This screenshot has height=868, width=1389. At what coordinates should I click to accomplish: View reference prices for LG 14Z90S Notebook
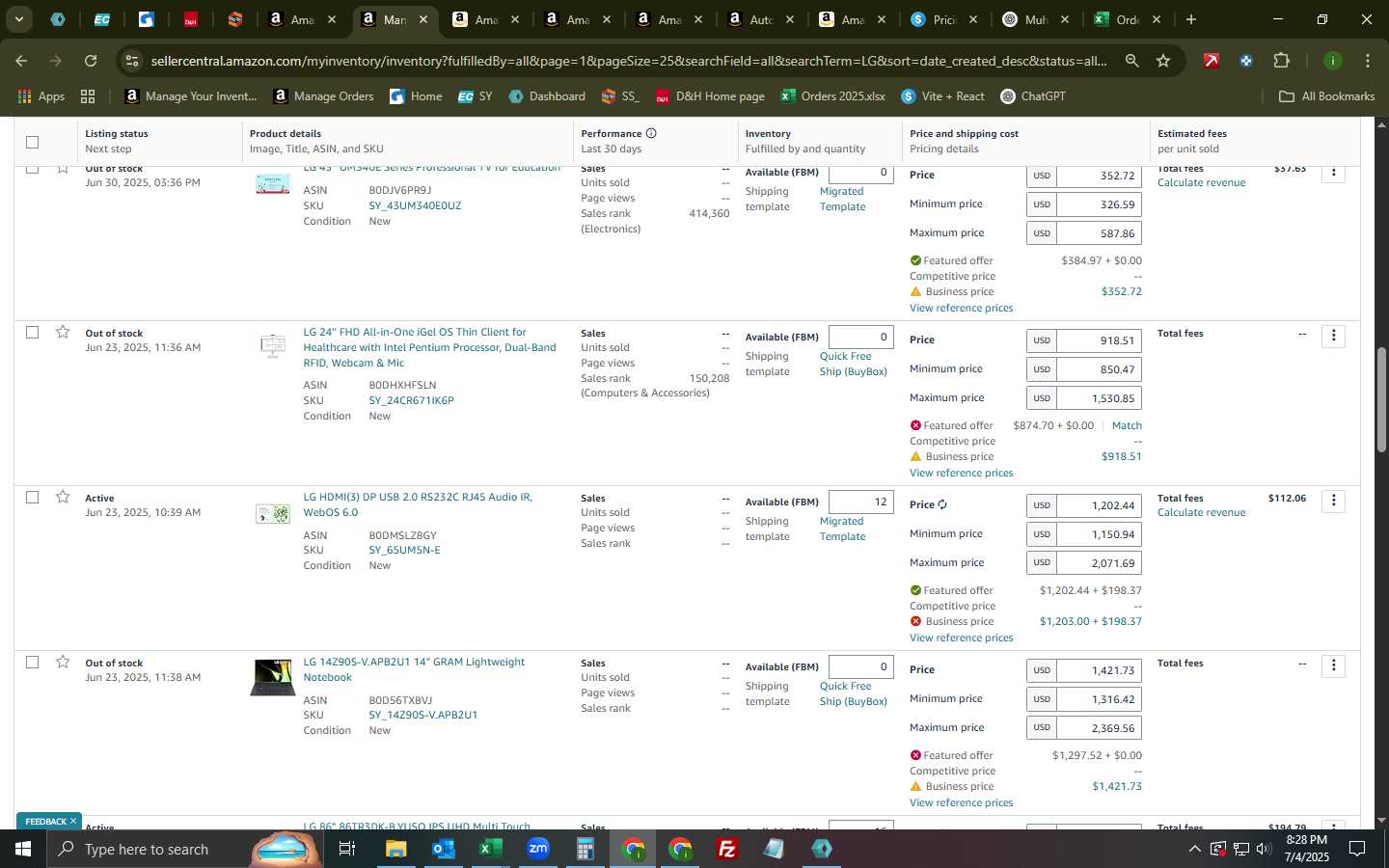coord(961,802)
